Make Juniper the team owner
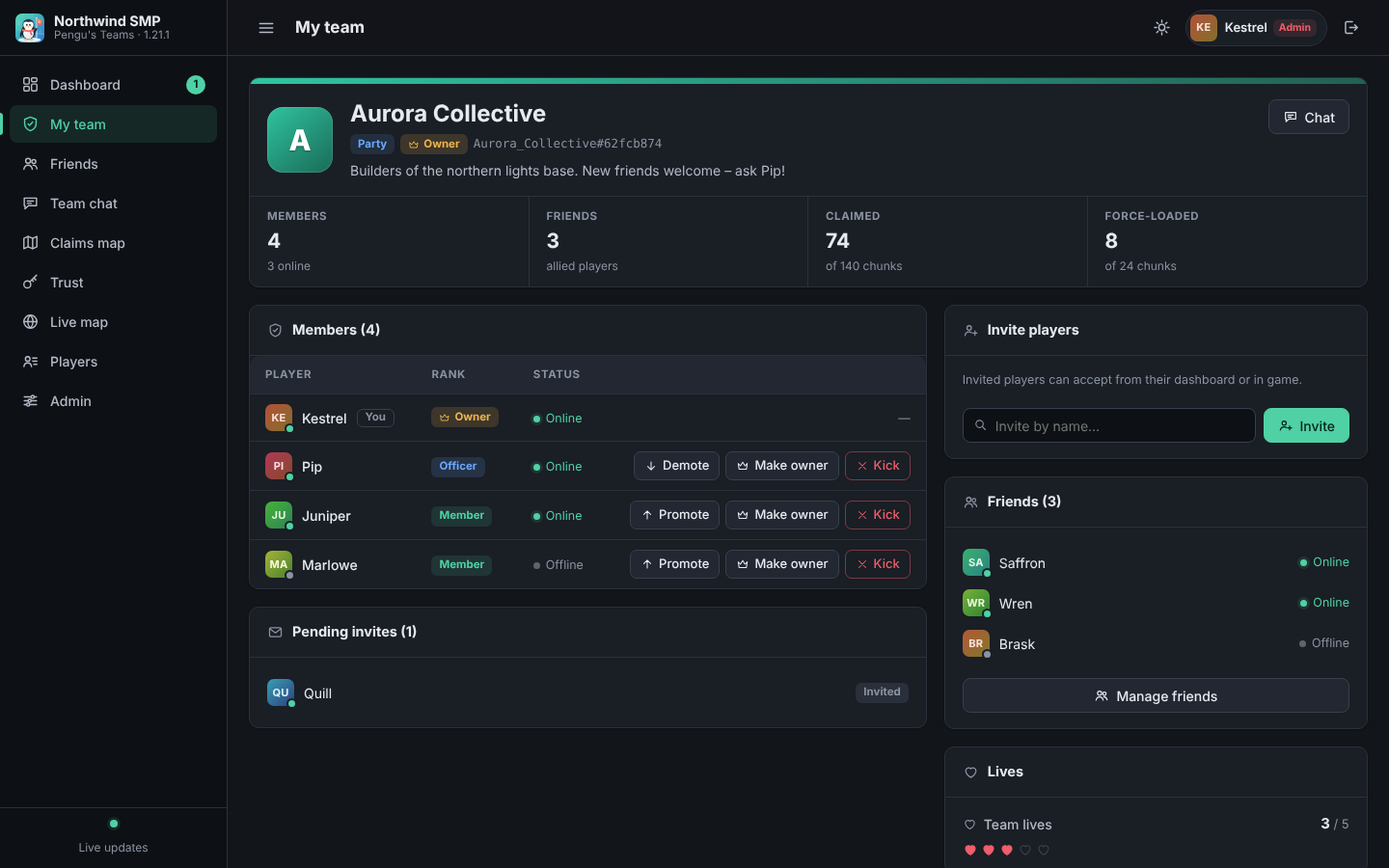1389x868 pixels. pyautogui.click(x=782, y=515)
